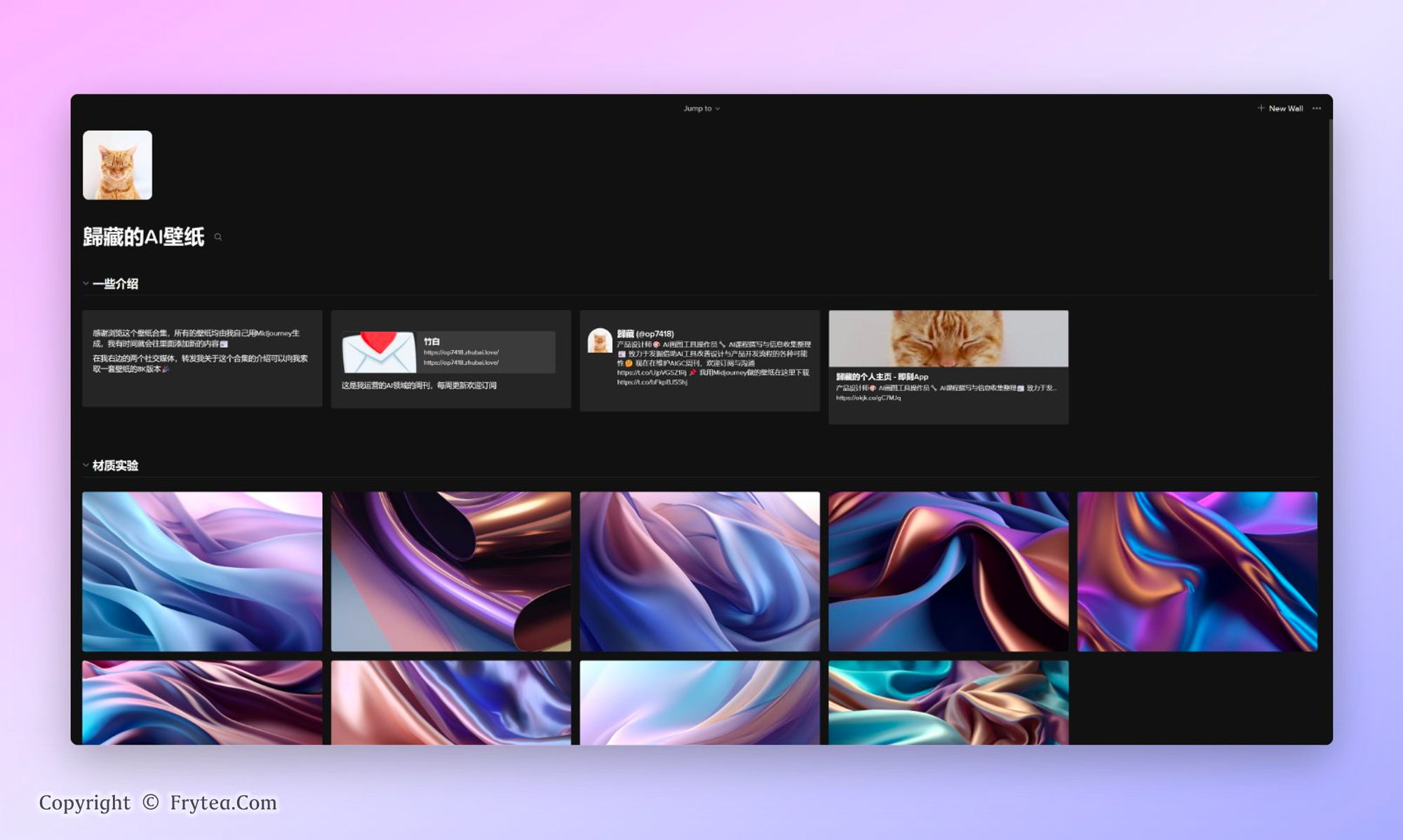1403x840 pixels.
Task: Open the neon magenta cyan wallpaper thumbnail
Action: (x=1197, y=571)
